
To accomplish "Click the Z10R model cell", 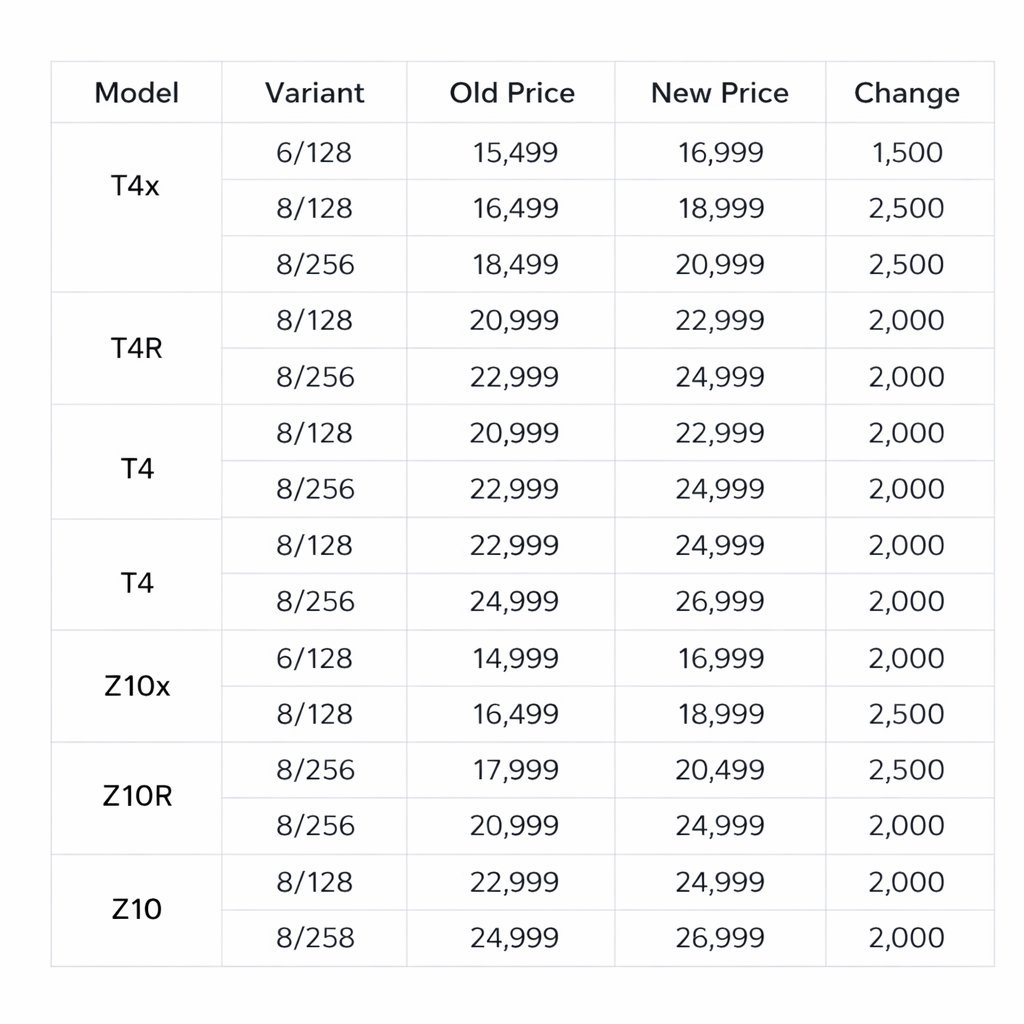I will [x=137, y=797].
